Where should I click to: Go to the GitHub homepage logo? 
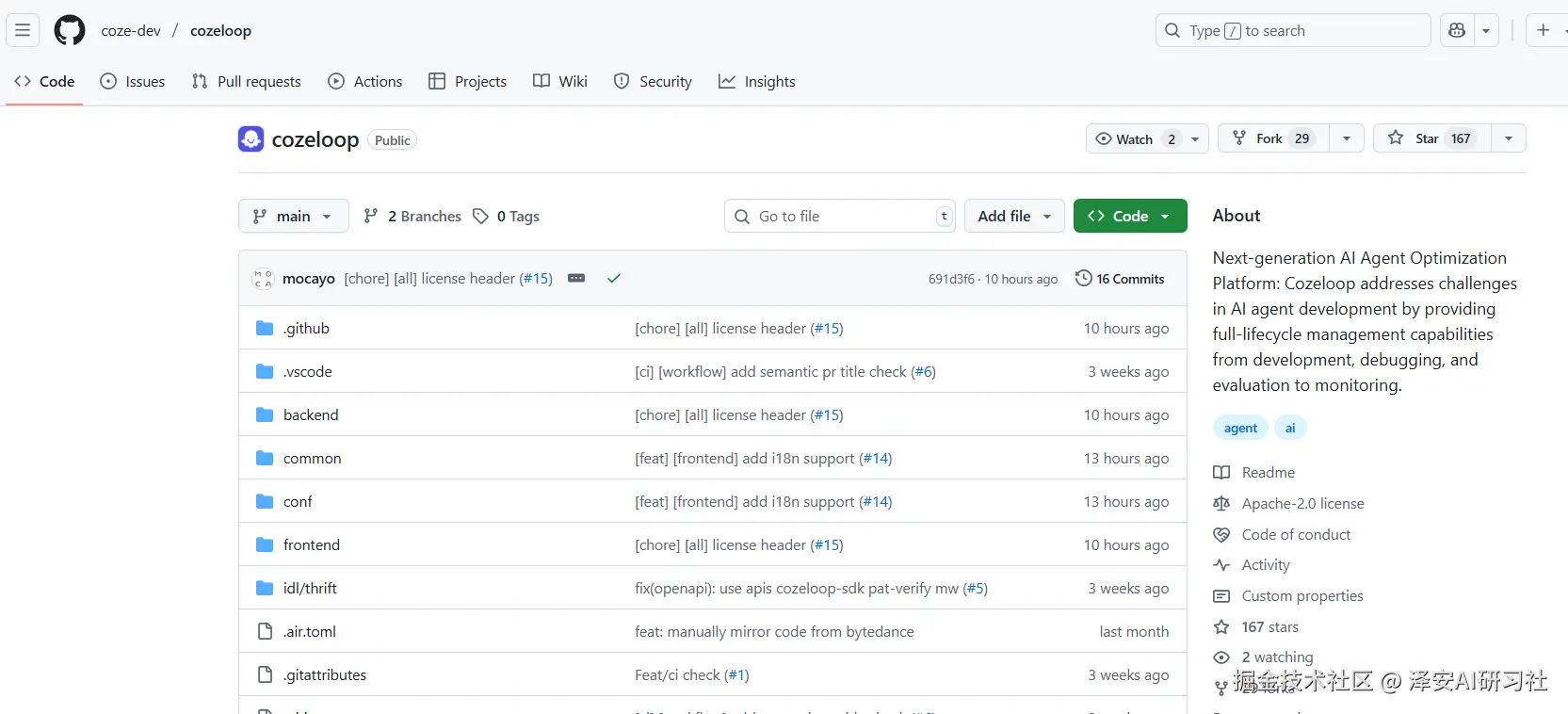tap(70, 30)
